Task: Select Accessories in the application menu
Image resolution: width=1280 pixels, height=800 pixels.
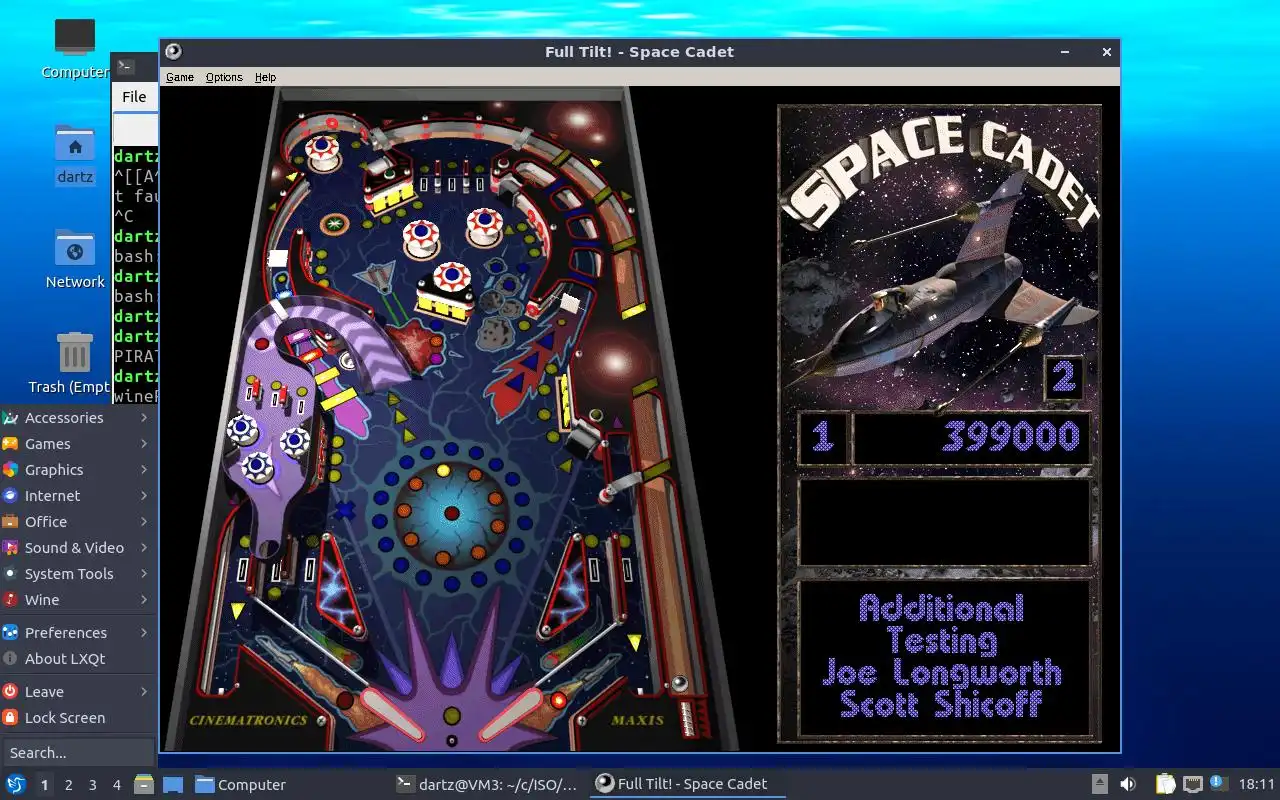Action: click(x=78, y=418)
